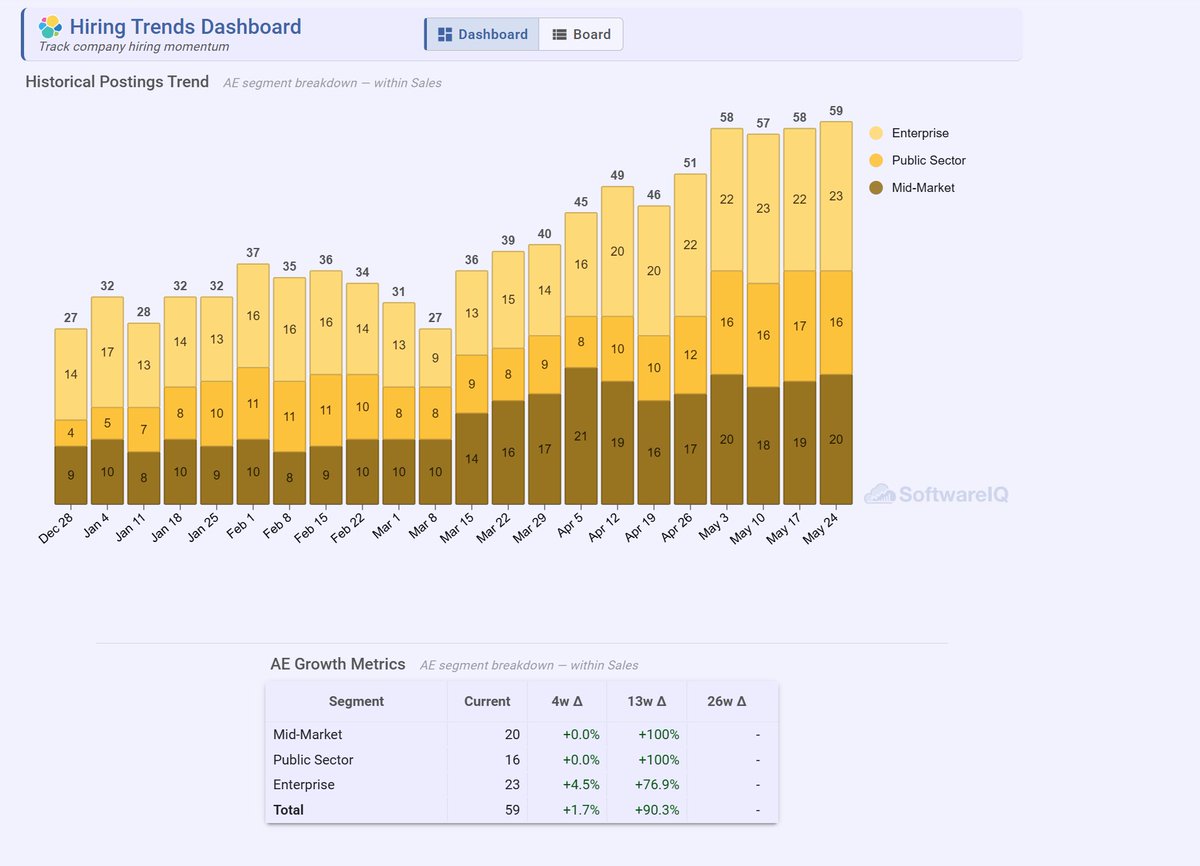Image resolution: width=1200 pixels, height=866 pixels.
Task: Toggle the Public Sector legend swatch
Action: coord(876,160)
